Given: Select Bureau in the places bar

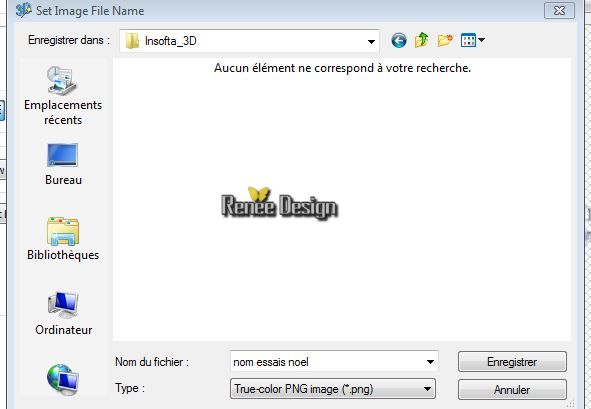Looking at the screenshot, I should [x=63, y=164].
